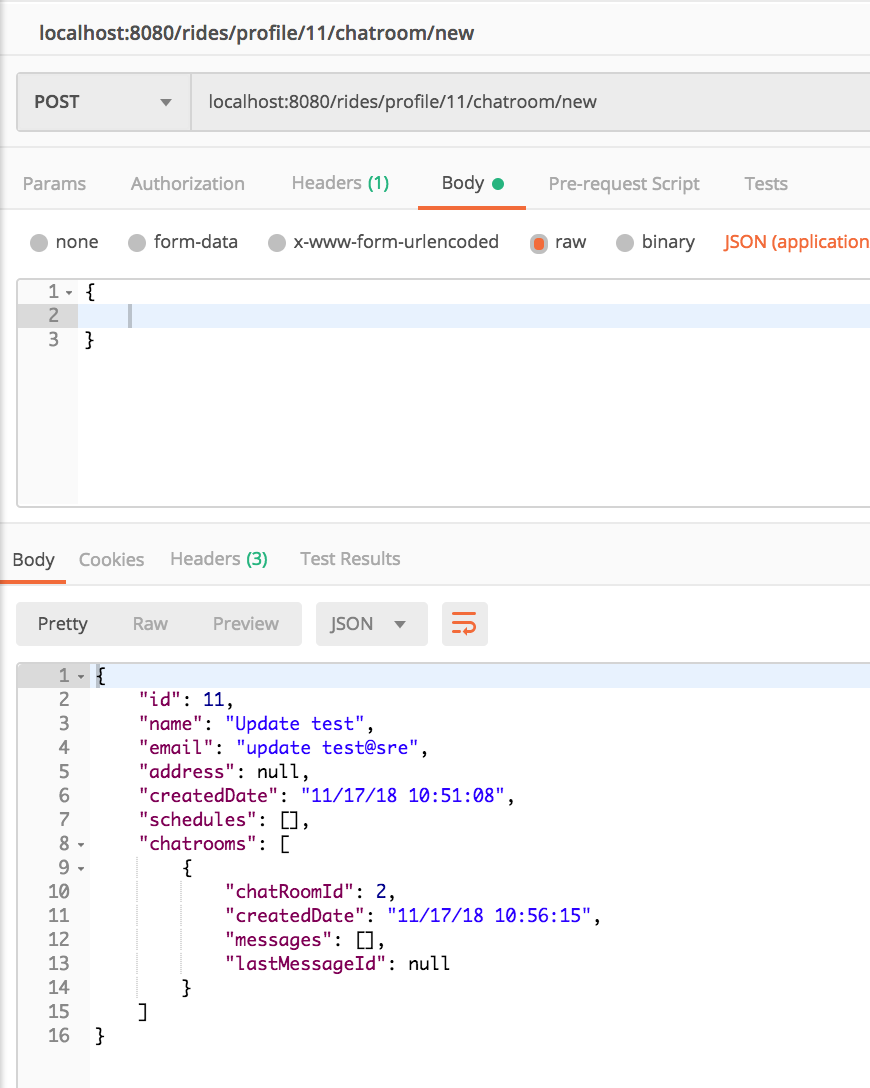
Task: Click the "messages" key in response
Action: click(x=279, y=940)
